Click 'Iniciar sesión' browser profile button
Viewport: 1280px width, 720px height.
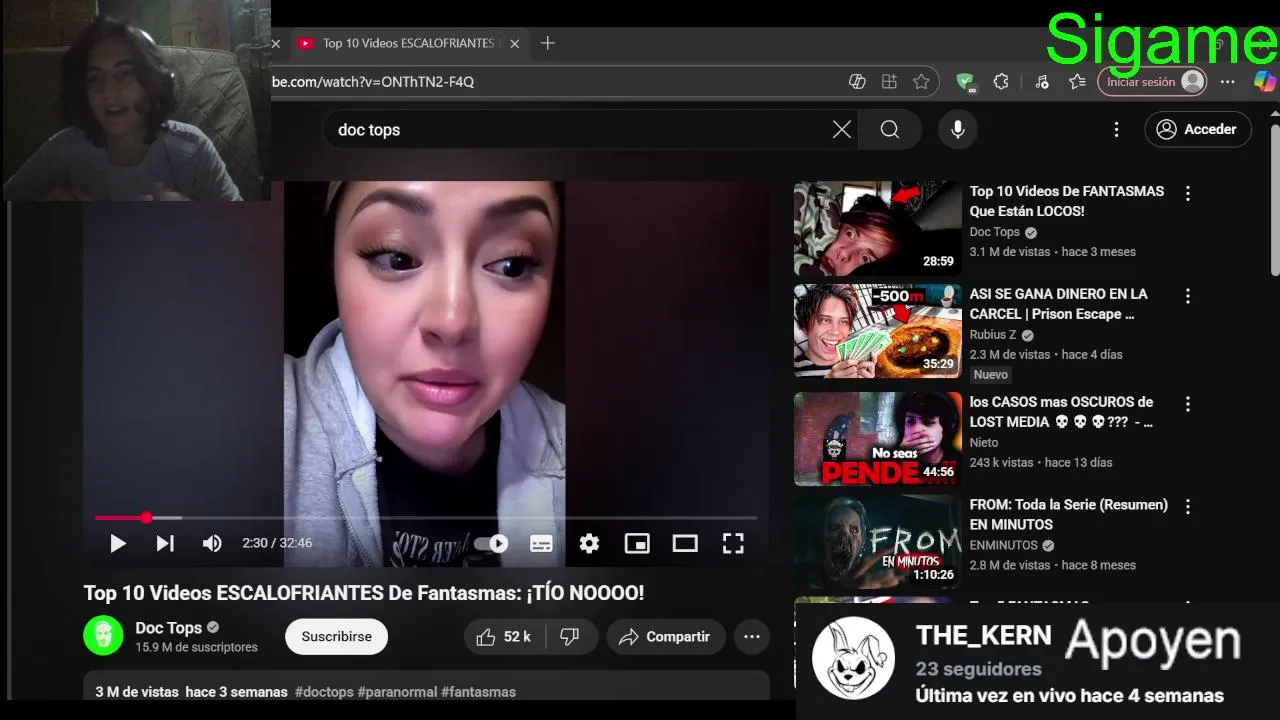pyautogui.click(x=1153, y=82)
